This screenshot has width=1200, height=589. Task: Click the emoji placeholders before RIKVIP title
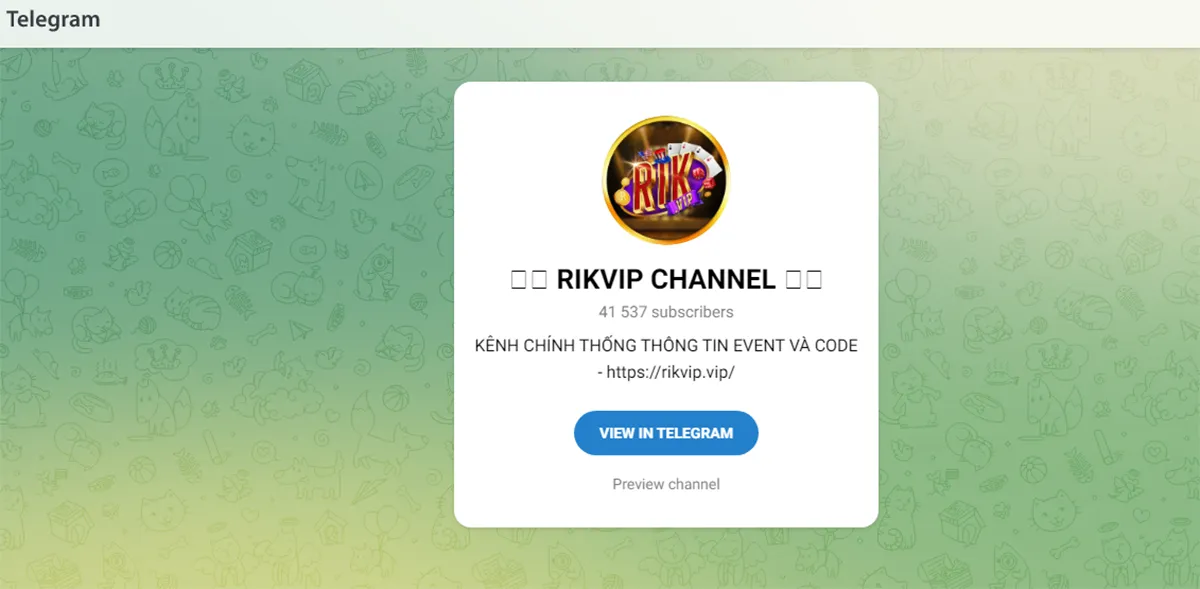click(x=528, y=280)
